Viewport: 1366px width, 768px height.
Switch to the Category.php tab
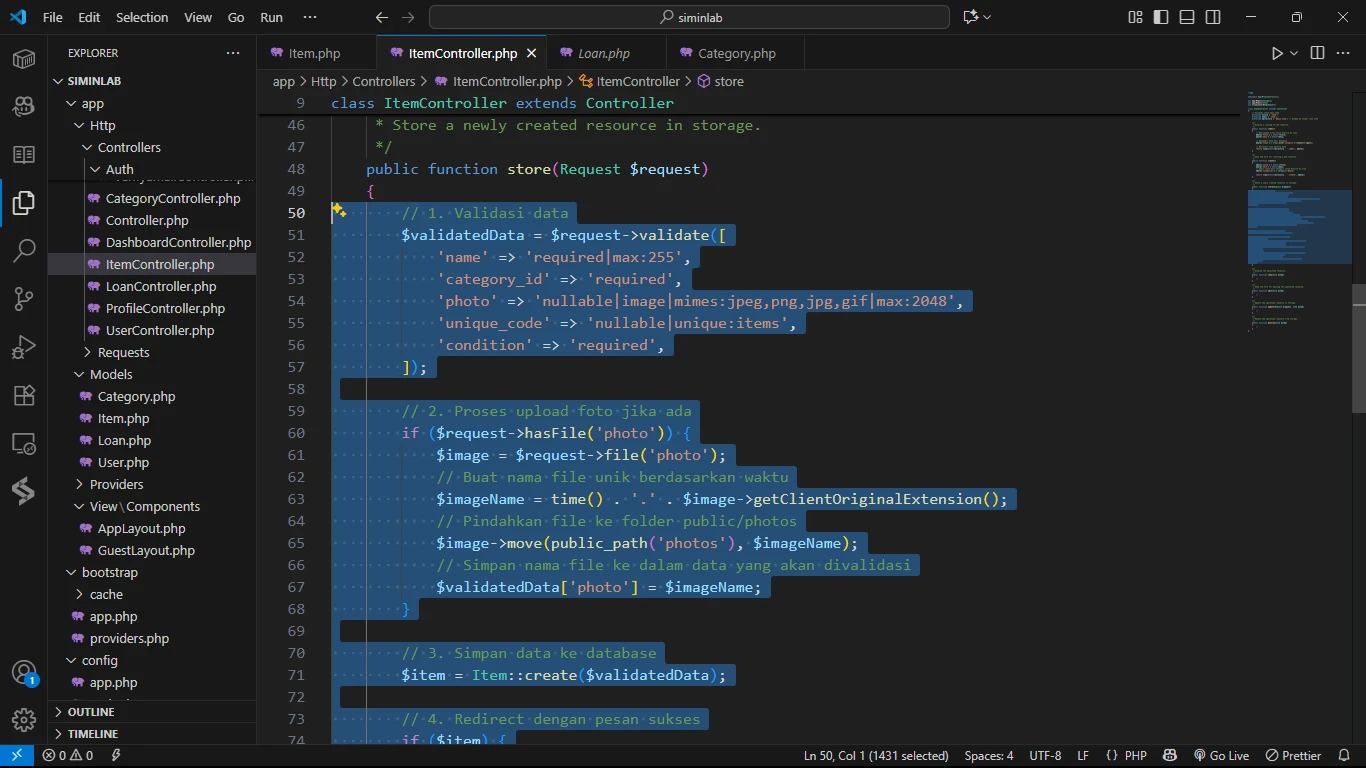point(736,53)
